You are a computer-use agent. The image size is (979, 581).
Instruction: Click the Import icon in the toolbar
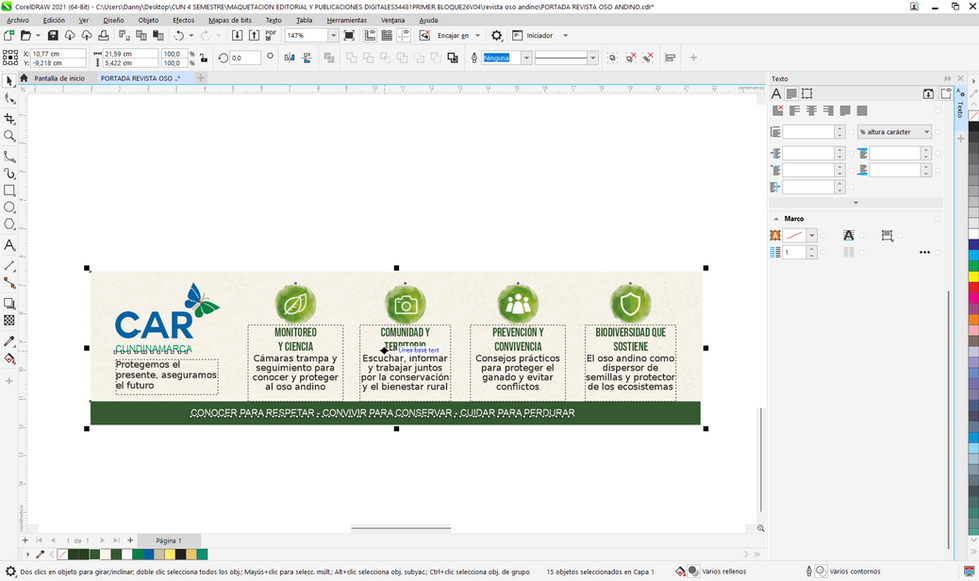[x=237, y=36]
